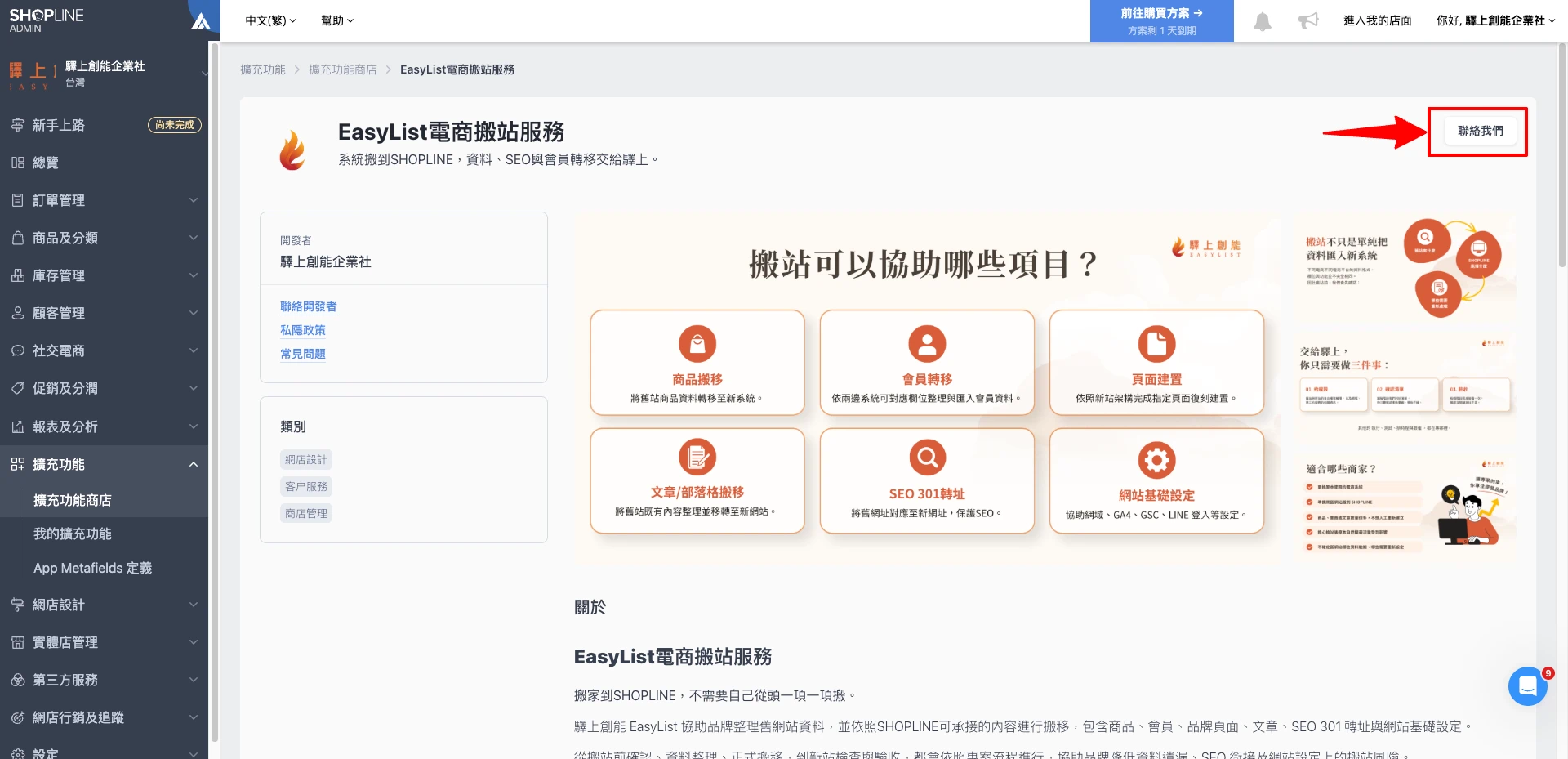Open the announcements megaphone icon
This screenshot has width=1568, height=759.
pyautogui.click(x=1308, y=20)
